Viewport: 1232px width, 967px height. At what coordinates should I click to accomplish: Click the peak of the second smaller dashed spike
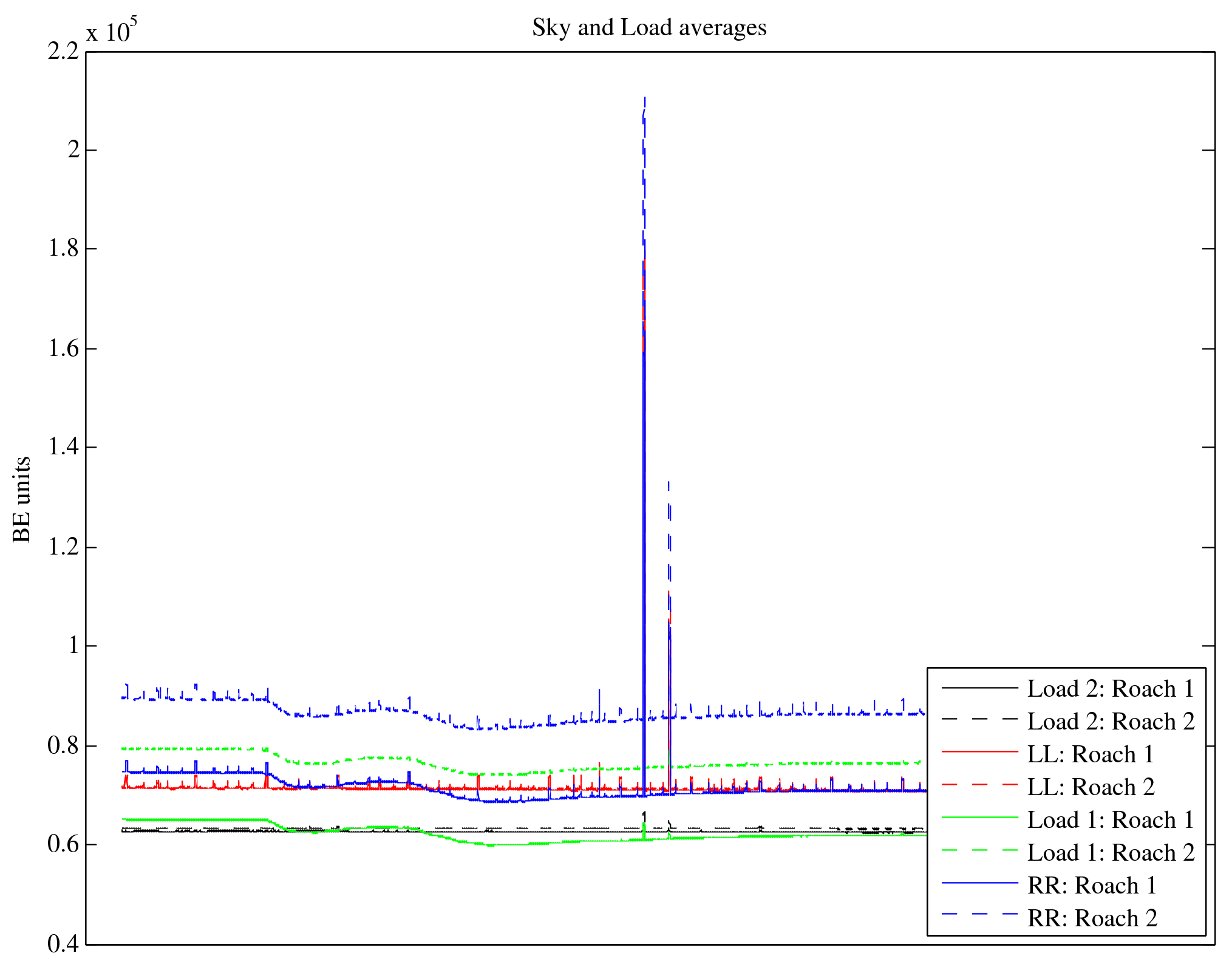(x=669, y=483)
